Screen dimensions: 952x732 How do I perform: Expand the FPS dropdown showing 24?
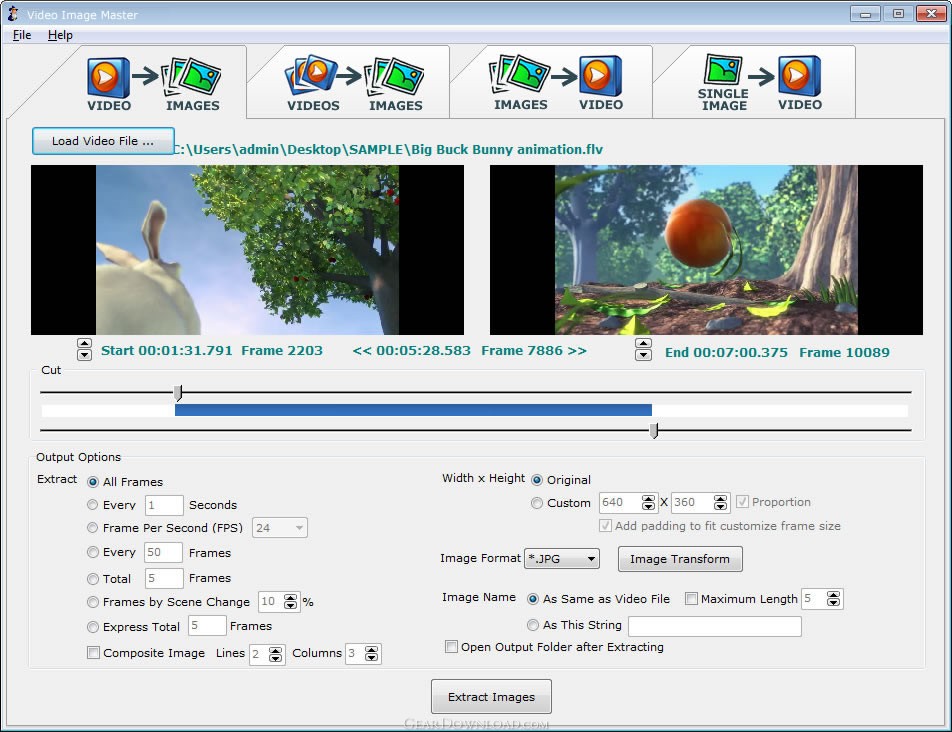pyautogui.click(x=280, y=528)
